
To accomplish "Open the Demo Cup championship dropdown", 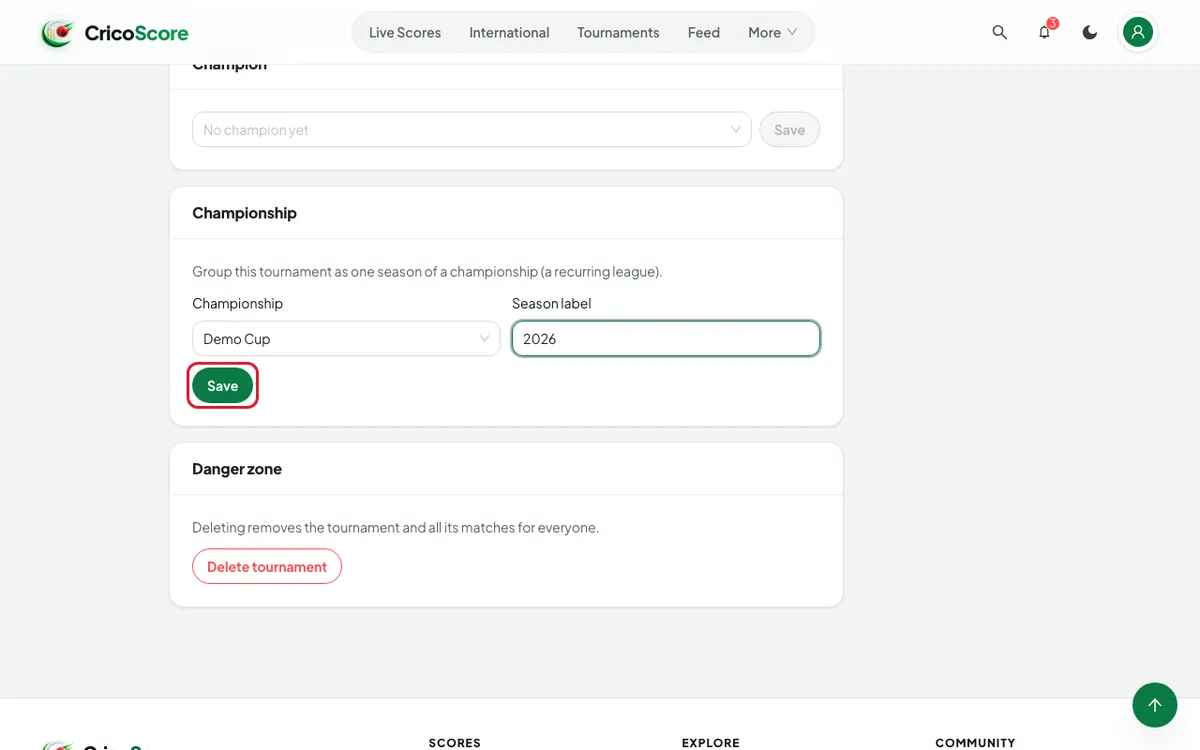I will tap(346, 339).
